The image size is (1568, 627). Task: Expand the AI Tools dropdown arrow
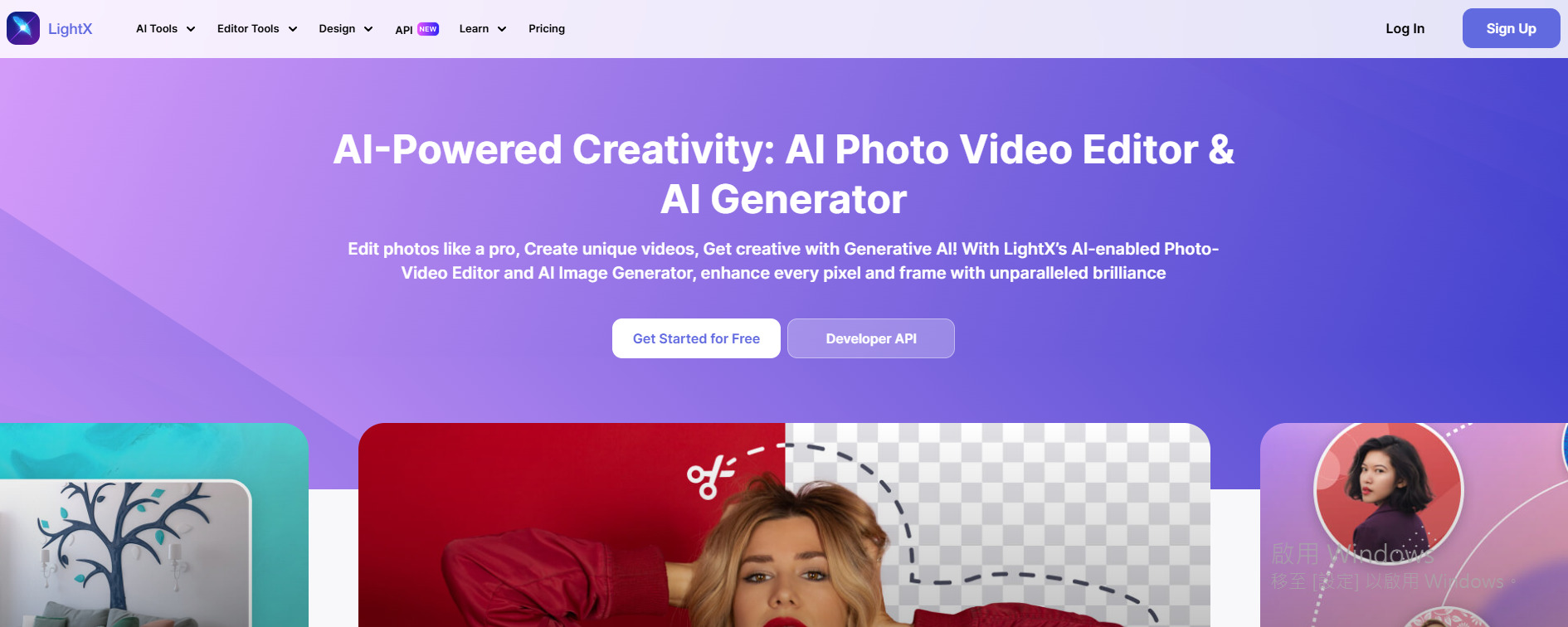(191, 29)
